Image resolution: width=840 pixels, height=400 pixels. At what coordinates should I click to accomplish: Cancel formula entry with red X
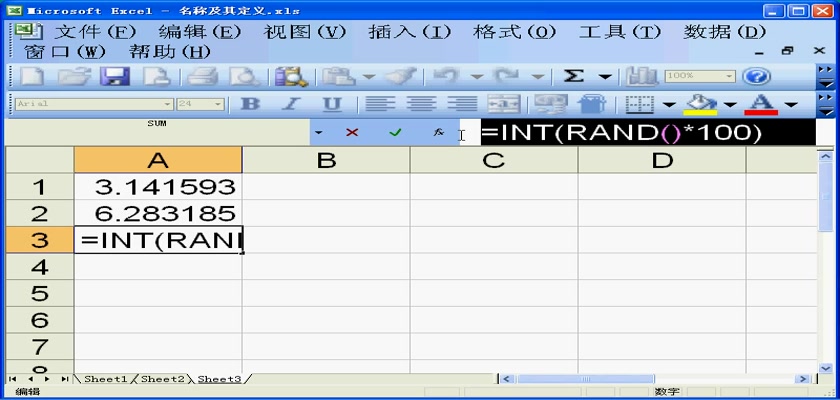coord(352,132)
